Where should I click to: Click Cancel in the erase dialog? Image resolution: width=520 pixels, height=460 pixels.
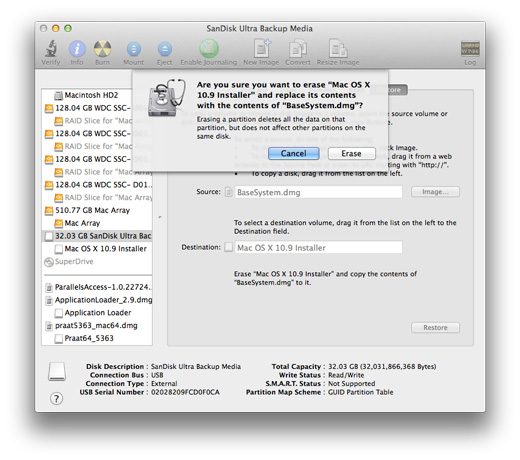point(293,153)
